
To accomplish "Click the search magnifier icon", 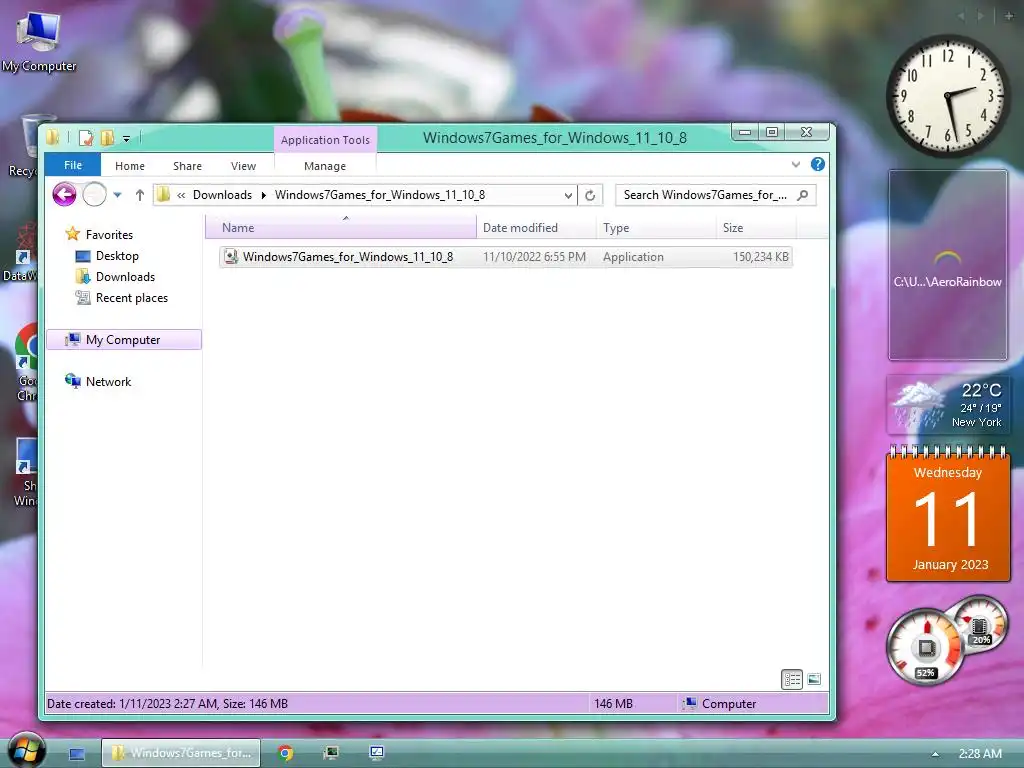I will point(803,195).
